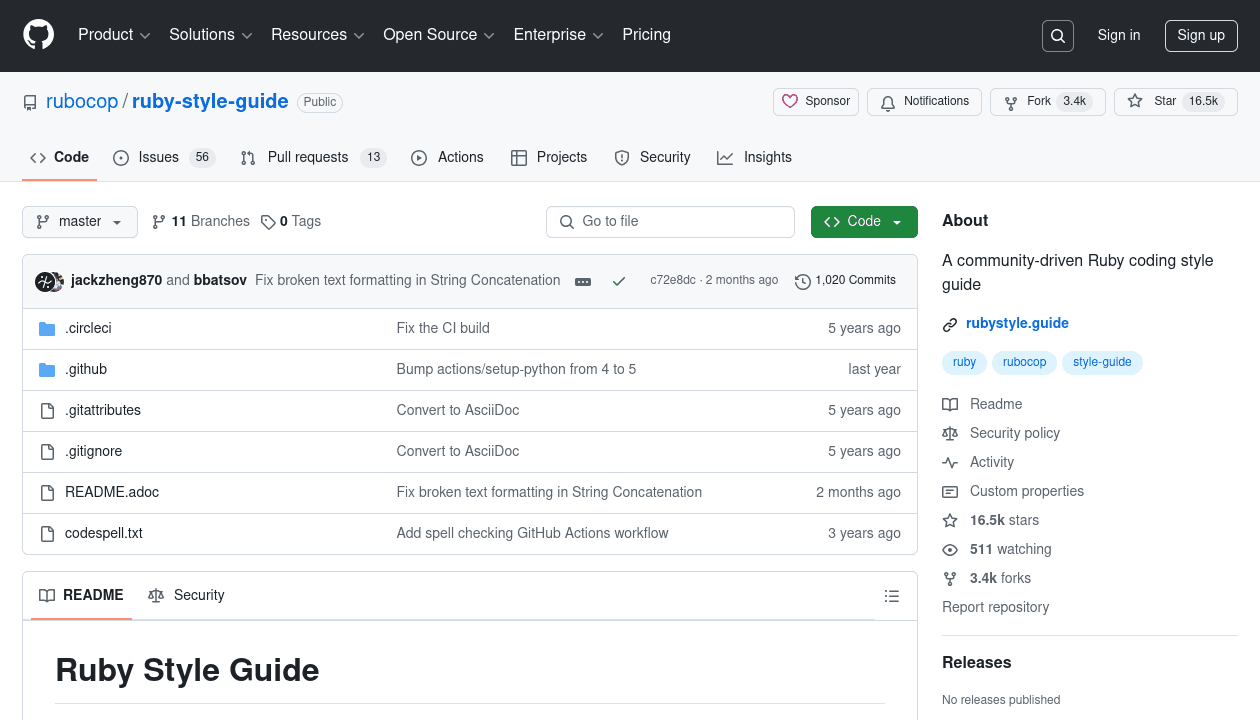Open the master branch selector

[79, 221]
